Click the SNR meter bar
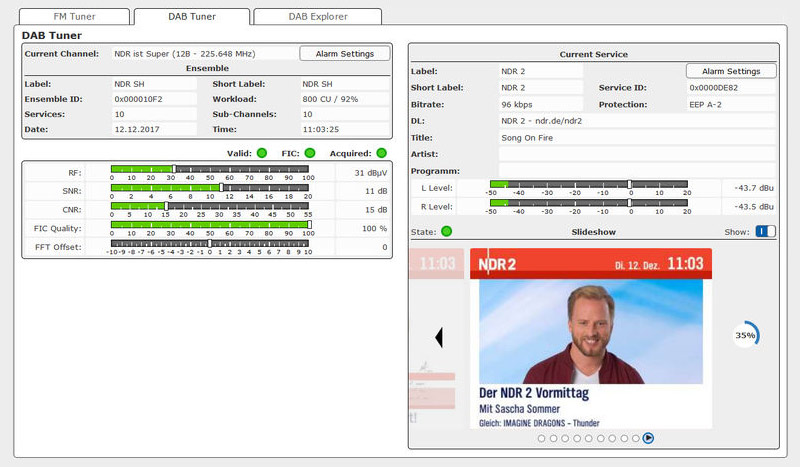This screenshot has height=467, width=800. tap(210, 188)
